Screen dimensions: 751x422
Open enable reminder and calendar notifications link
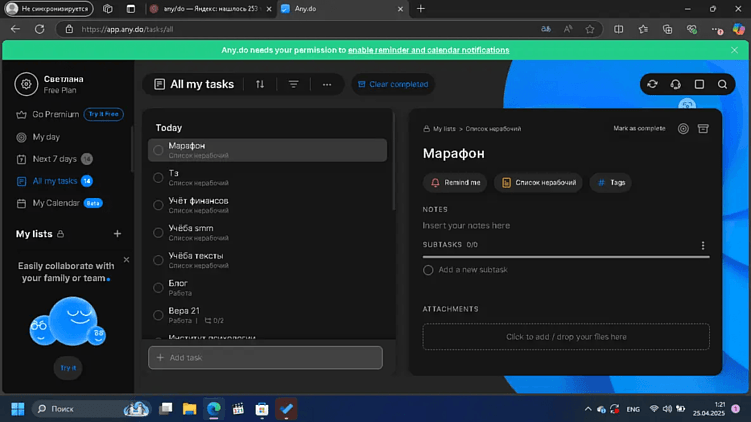pyautogui.click(x=428, y=50)
